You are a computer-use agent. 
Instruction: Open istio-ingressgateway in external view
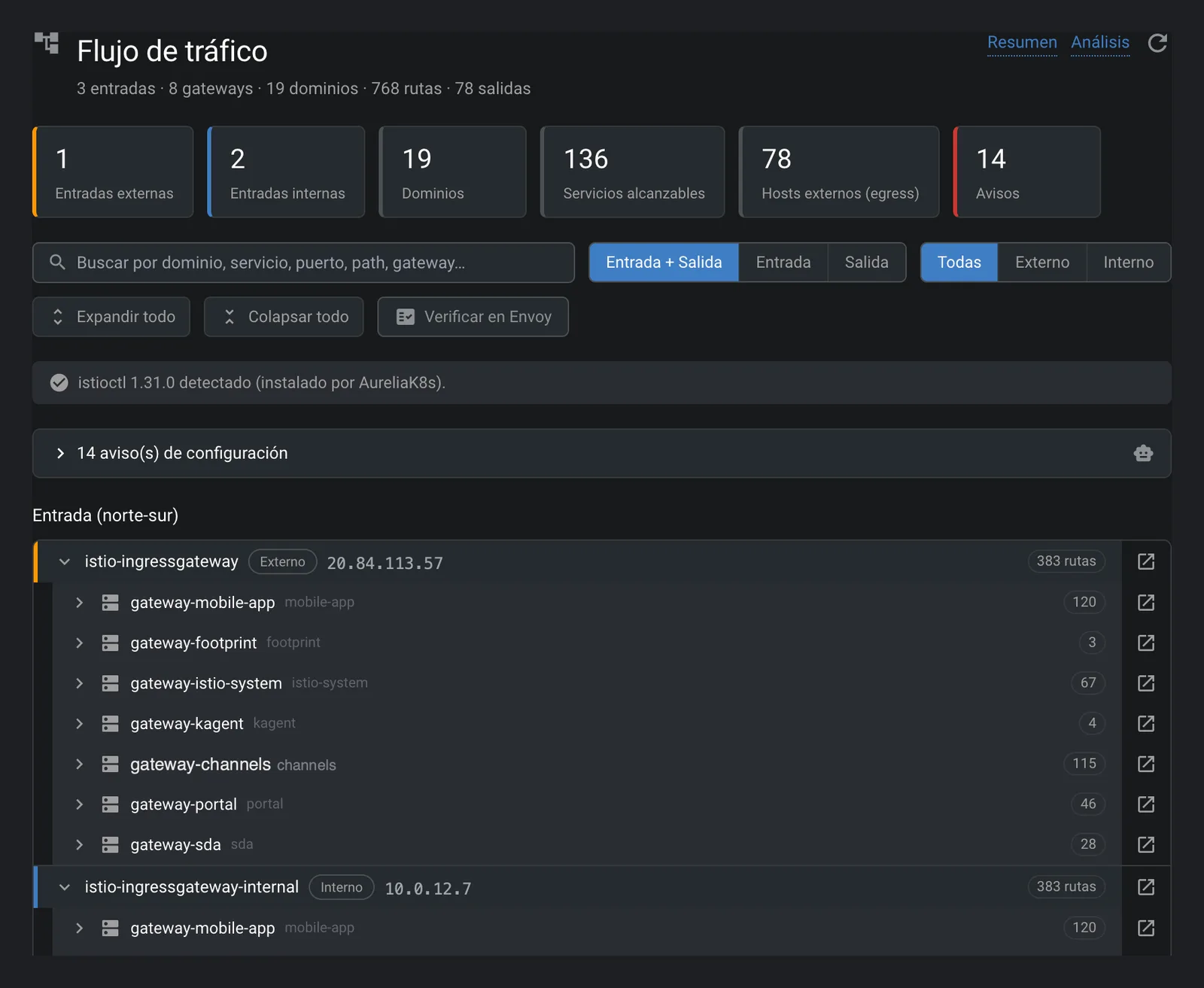1146,561
